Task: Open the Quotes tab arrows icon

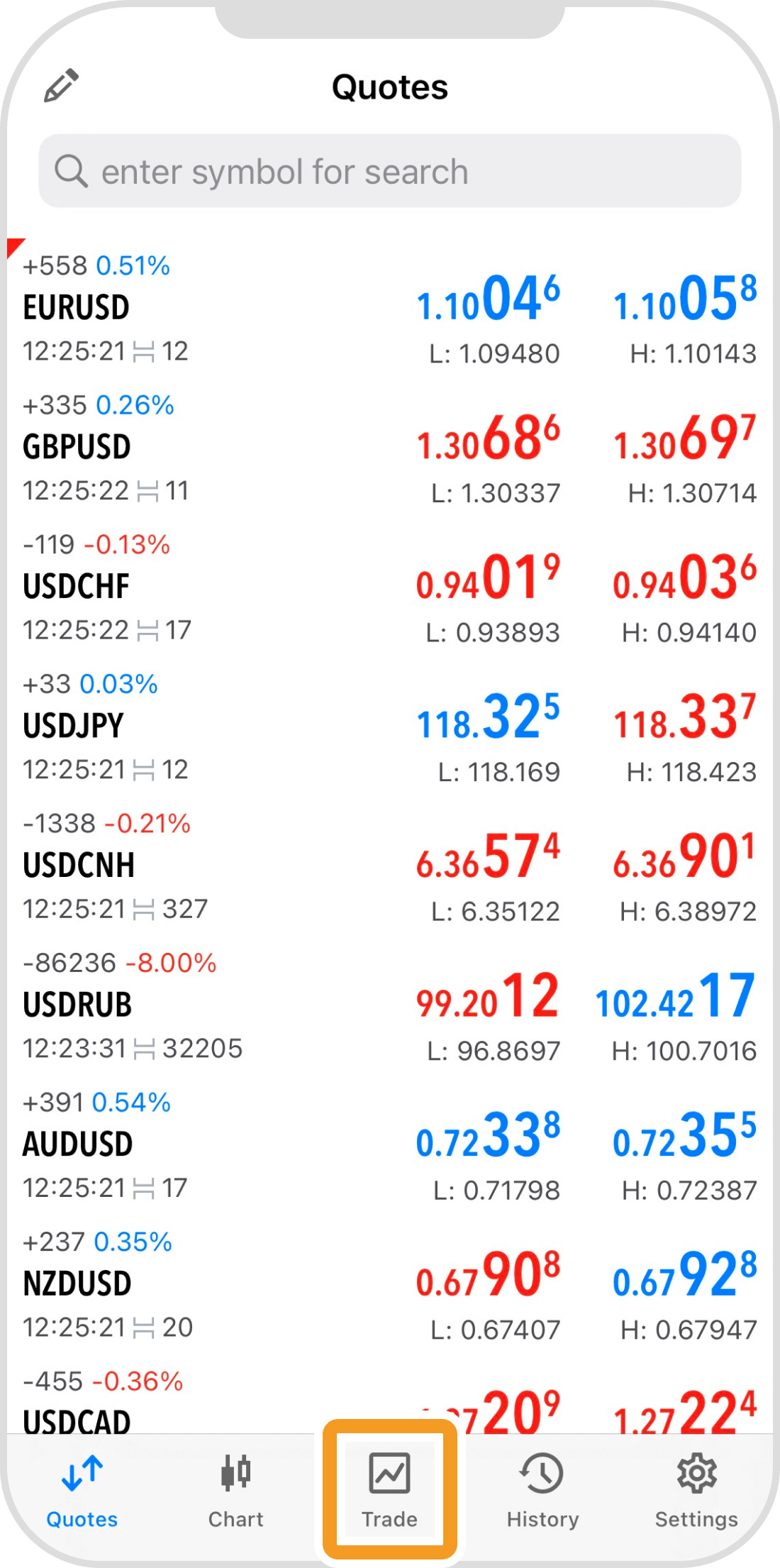Action: click(x=82, y=1473)
